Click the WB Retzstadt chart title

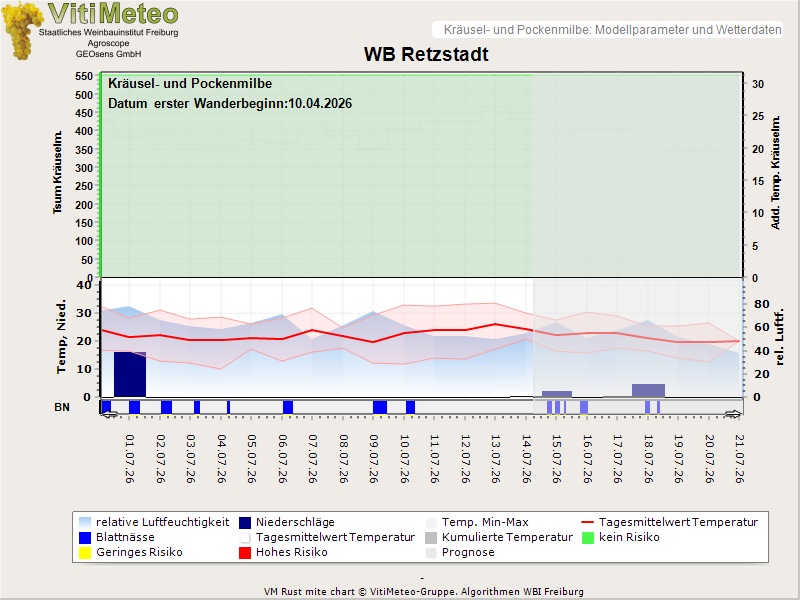coord(426,54)
